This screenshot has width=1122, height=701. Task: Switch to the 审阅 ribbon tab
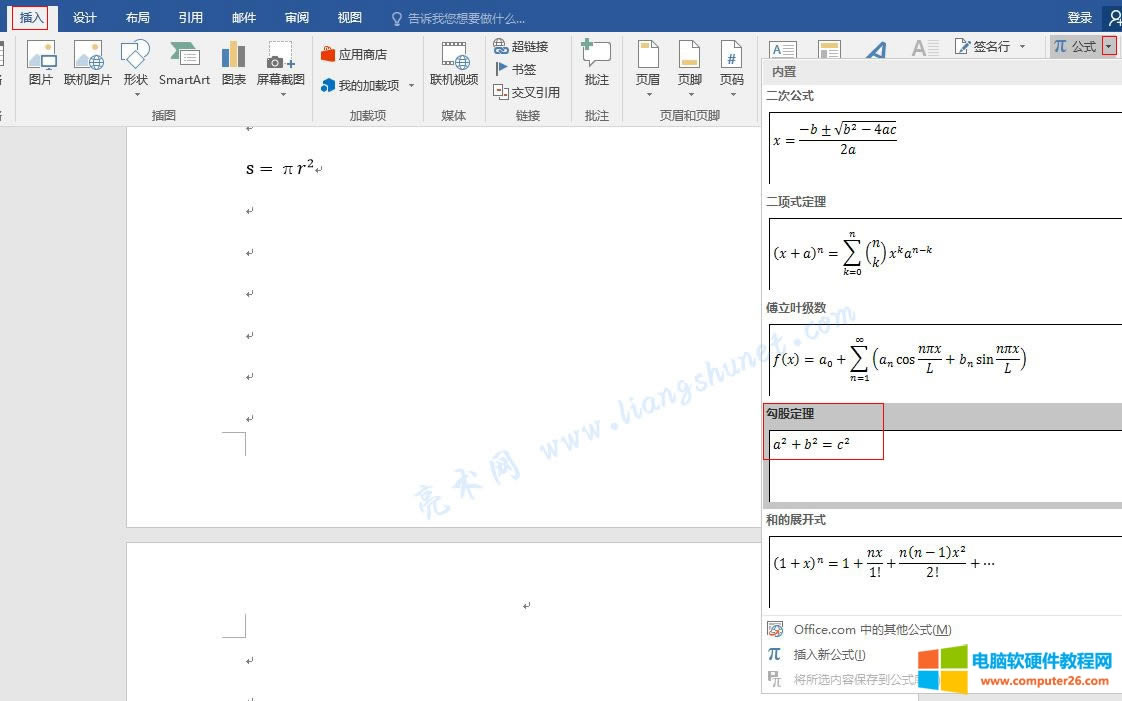point(296,17)
